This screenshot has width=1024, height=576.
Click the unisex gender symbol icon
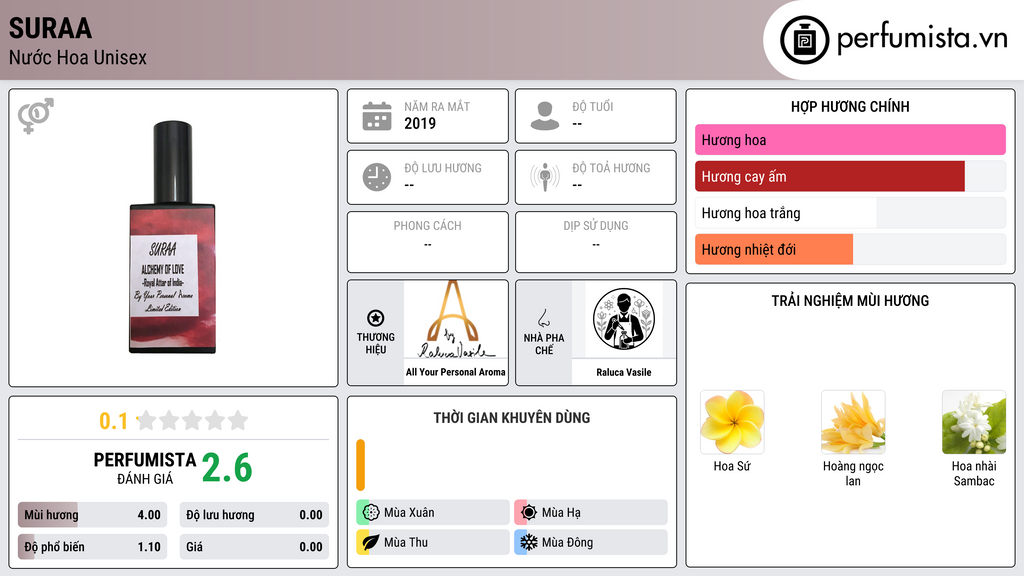[36, 116]
